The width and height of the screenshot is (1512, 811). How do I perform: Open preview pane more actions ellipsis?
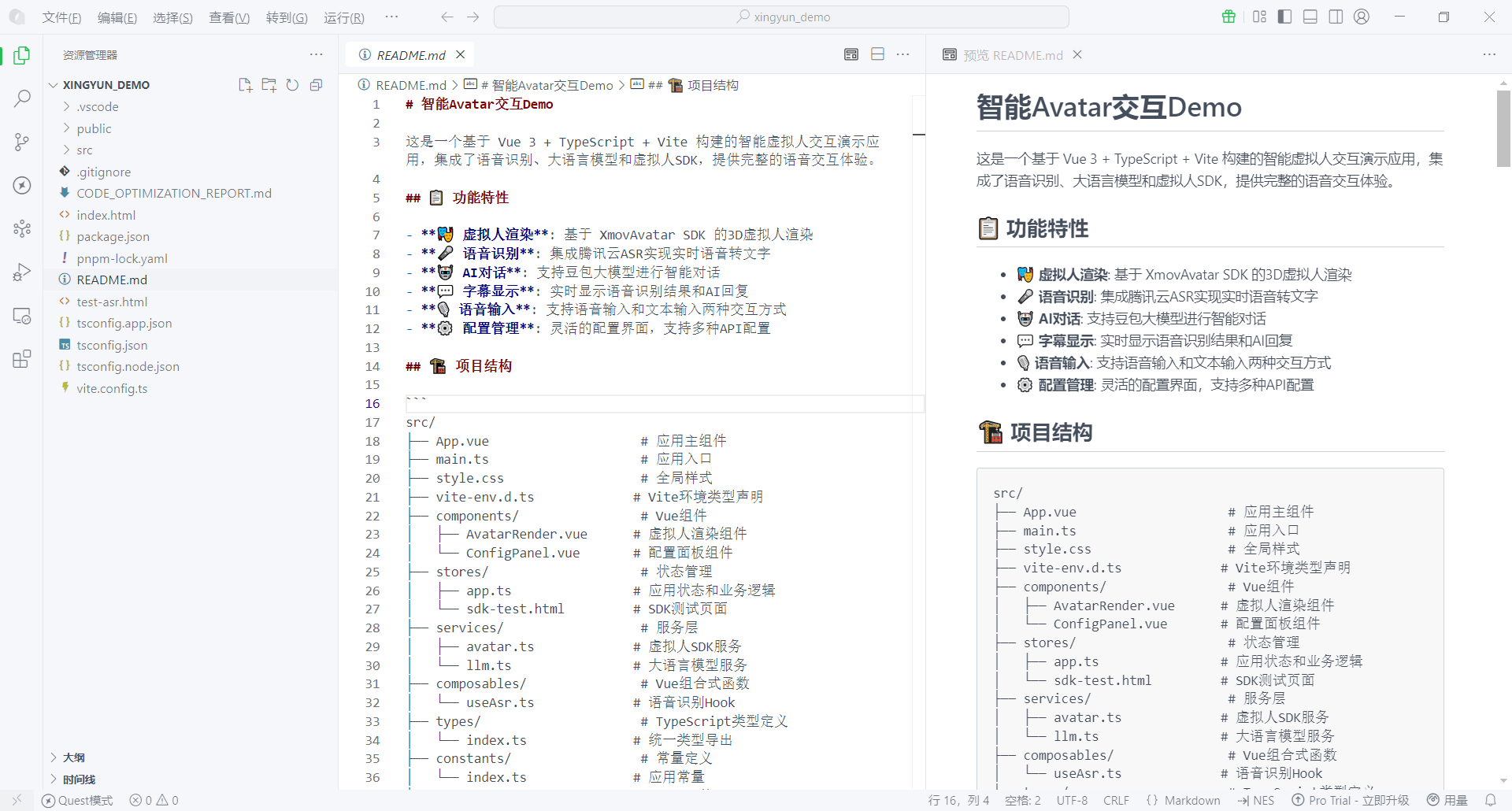[1489, 54]
